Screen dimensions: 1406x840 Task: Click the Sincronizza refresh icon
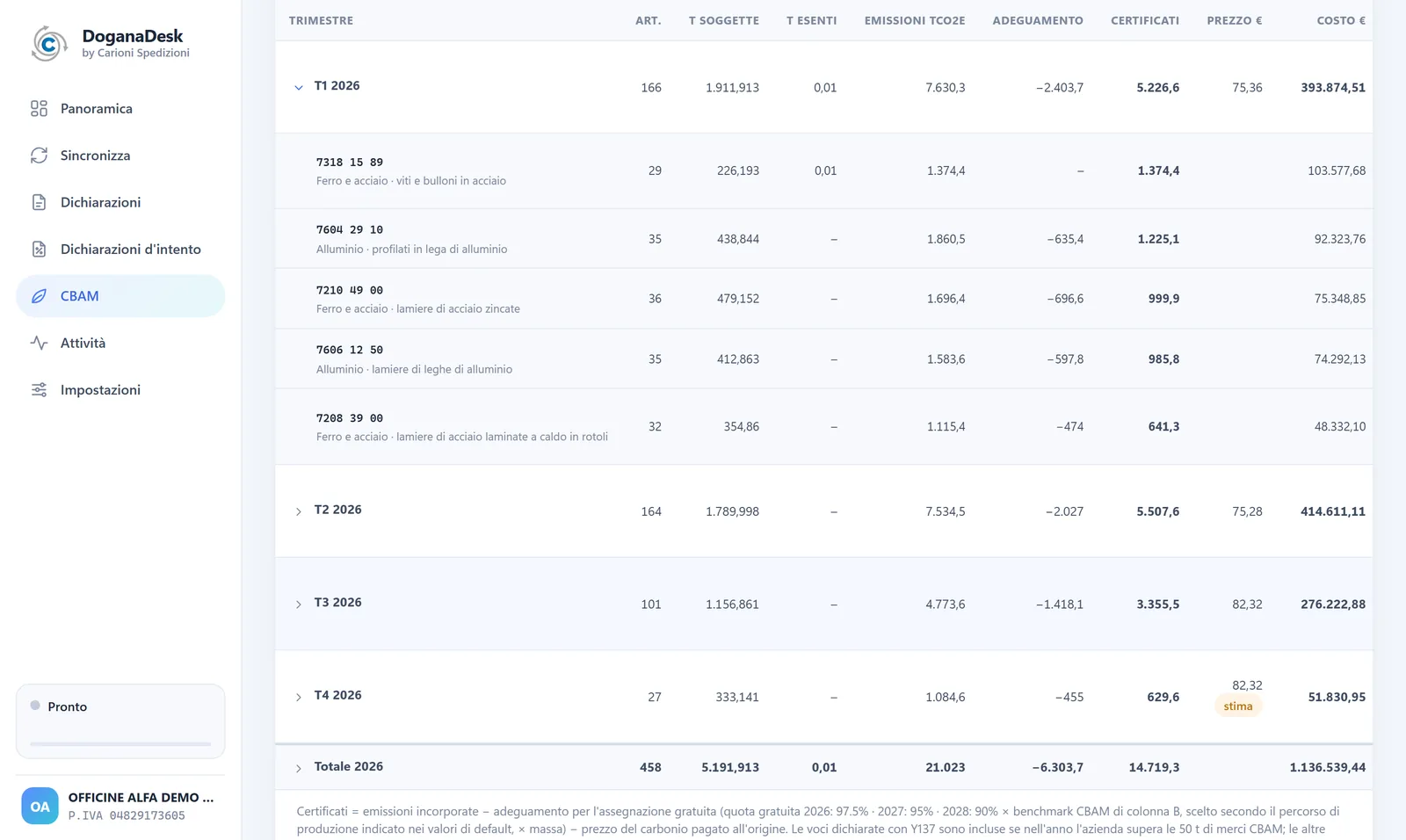39,156
